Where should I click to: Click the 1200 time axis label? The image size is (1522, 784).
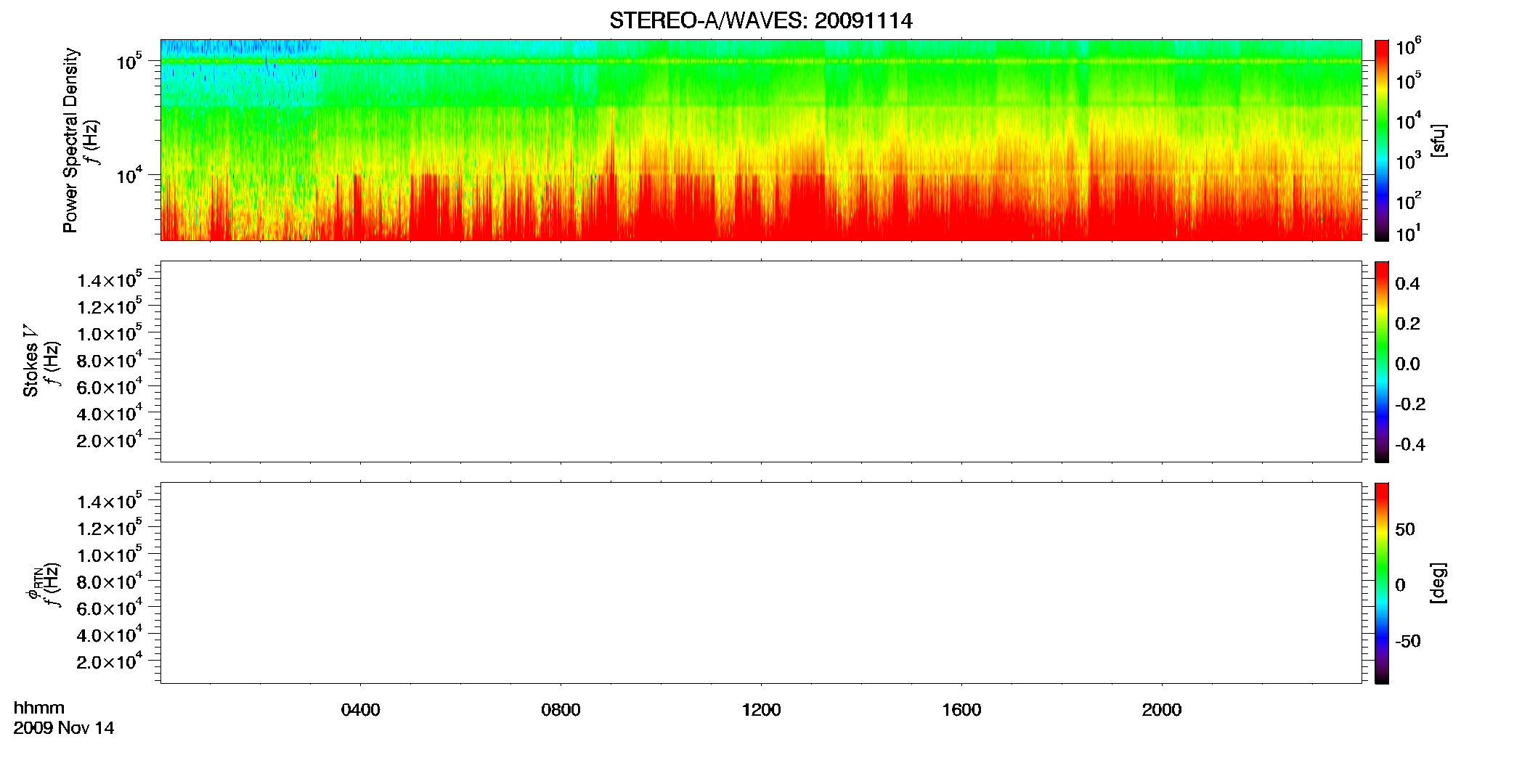click(761, 710)
